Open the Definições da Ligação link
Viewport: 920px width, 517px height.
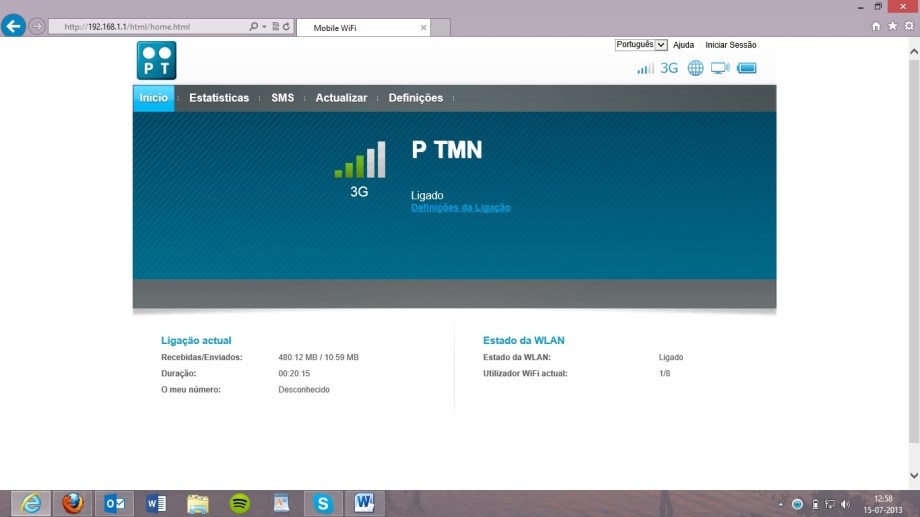coord(461,208)
